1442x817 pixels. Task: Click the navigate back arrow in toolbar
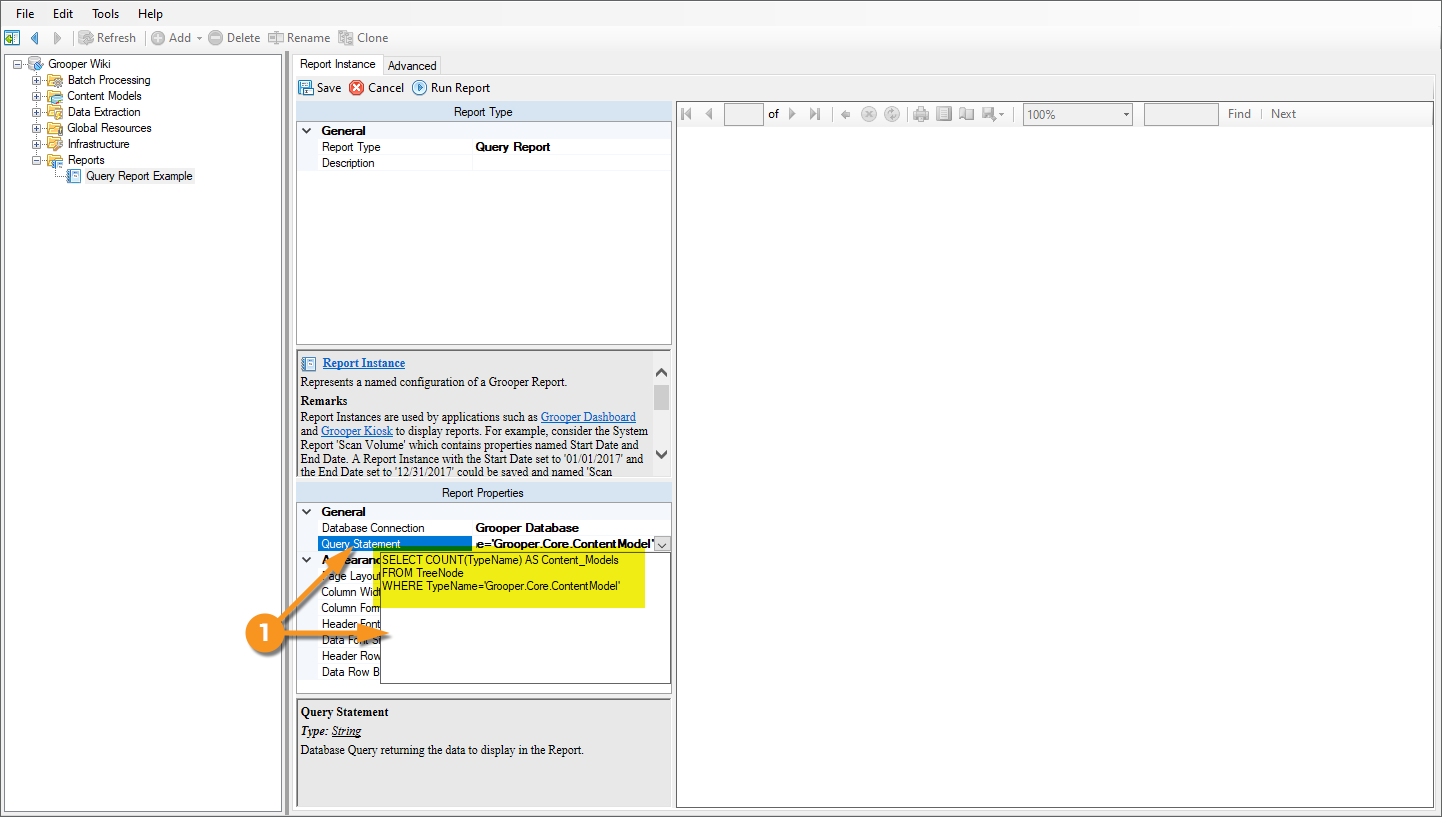click(x=35, y=38)
